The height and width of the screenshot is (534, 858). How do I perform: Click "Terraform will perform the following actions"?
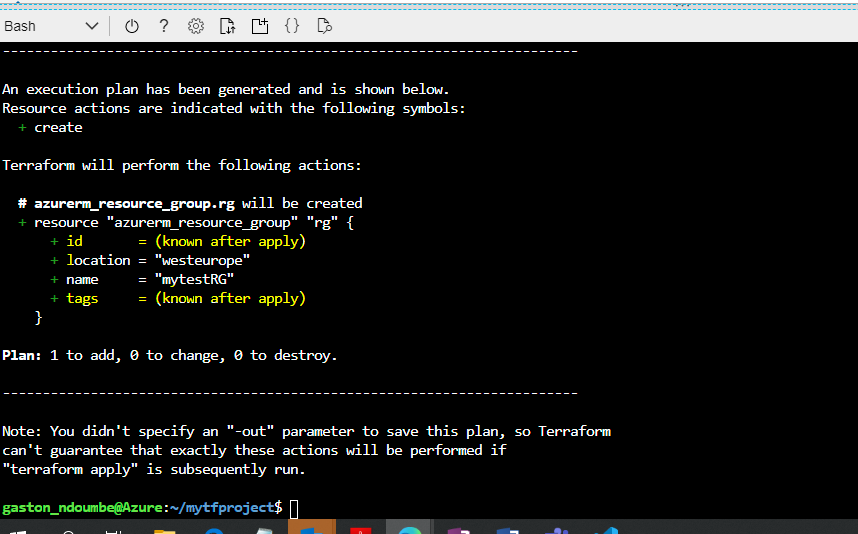[182, 165]
